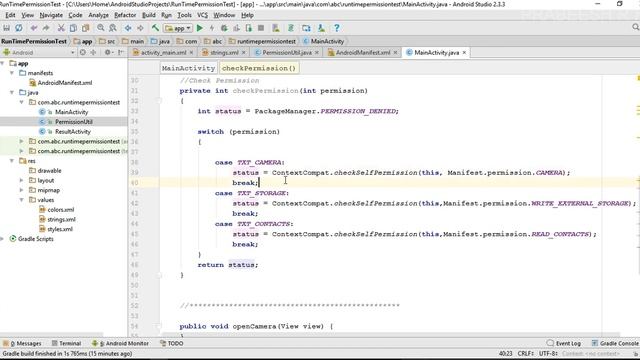Open the Terminal tool window

click(67, 343)
